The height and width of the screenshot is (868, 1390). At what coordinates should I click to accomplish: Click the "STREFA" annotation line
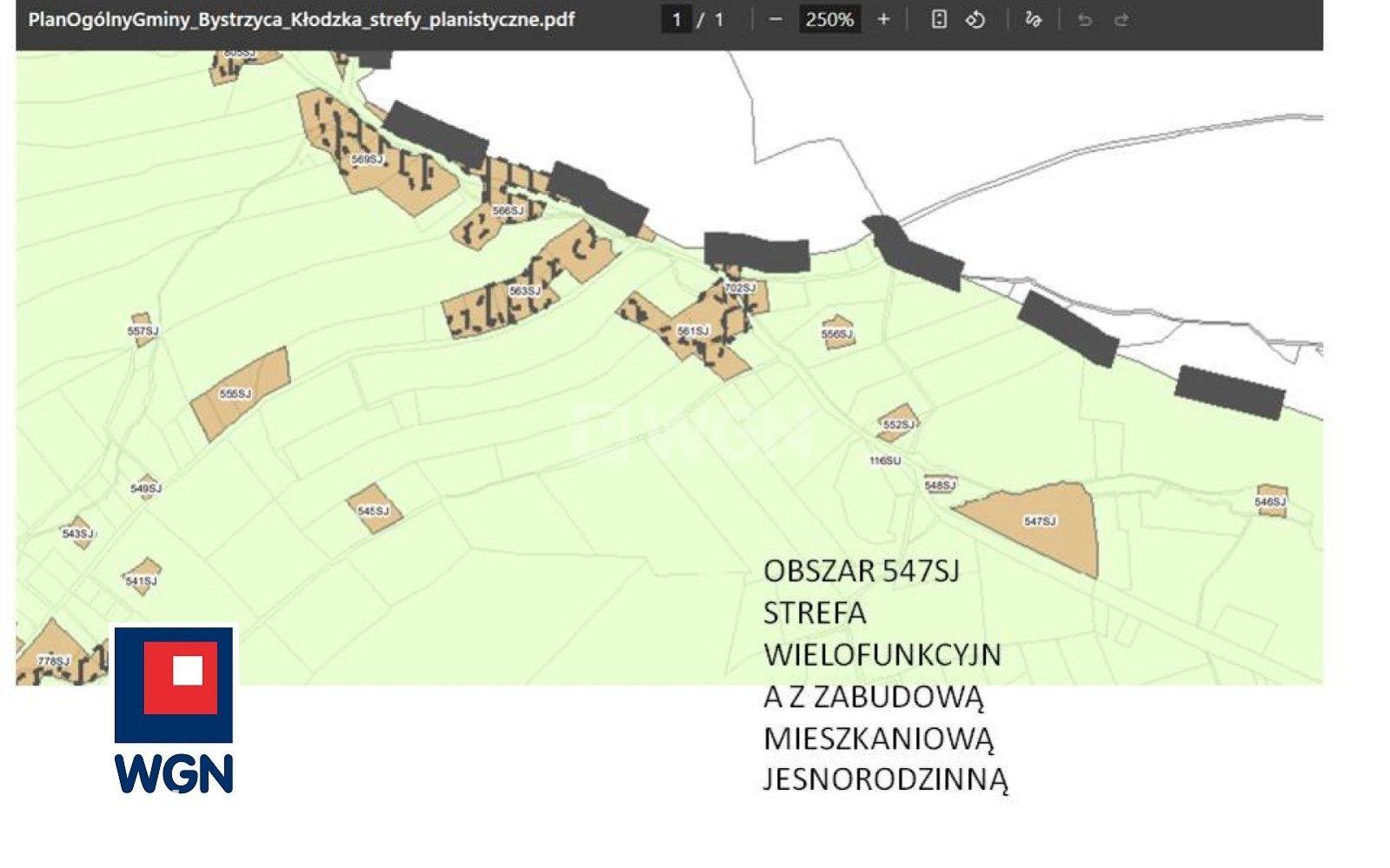click(815, 613)
